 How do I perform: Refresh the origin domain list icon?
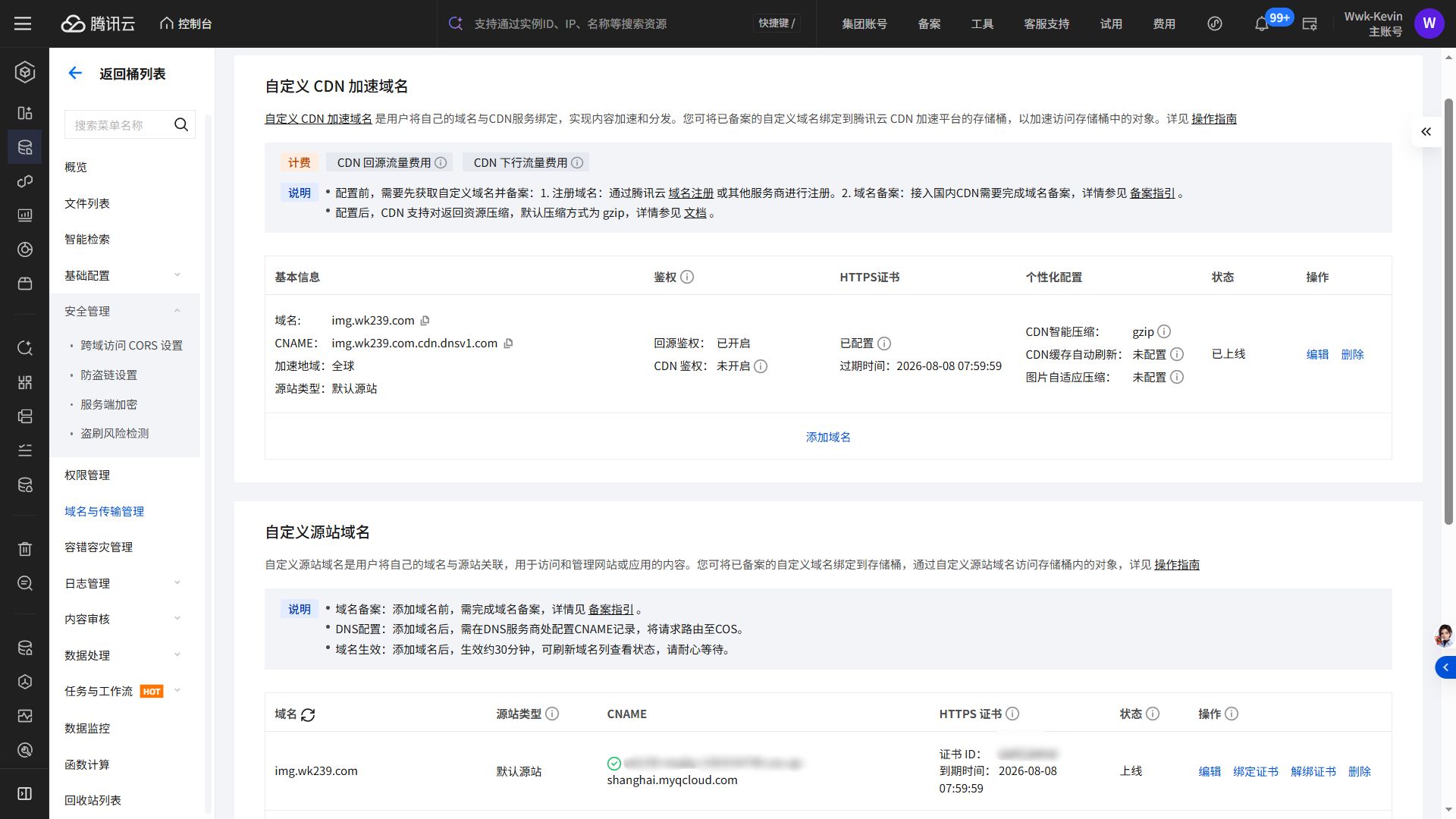308,714
